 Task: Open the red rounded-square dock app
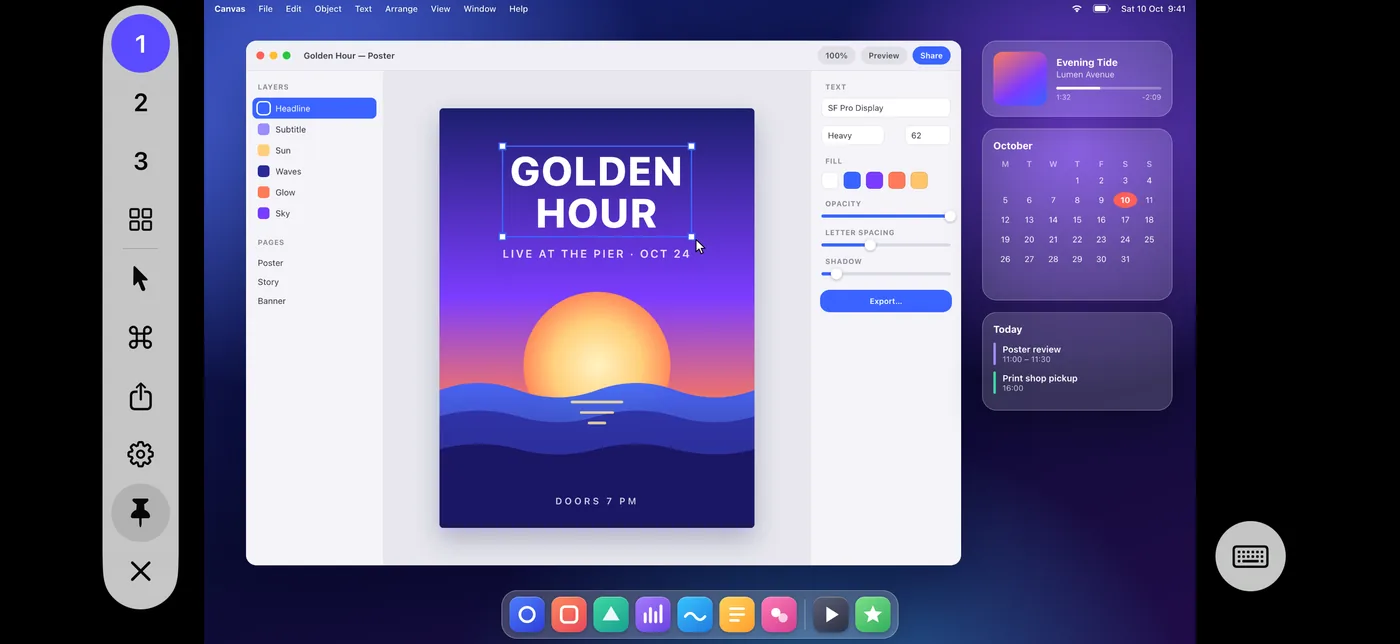tap(569, 615)
